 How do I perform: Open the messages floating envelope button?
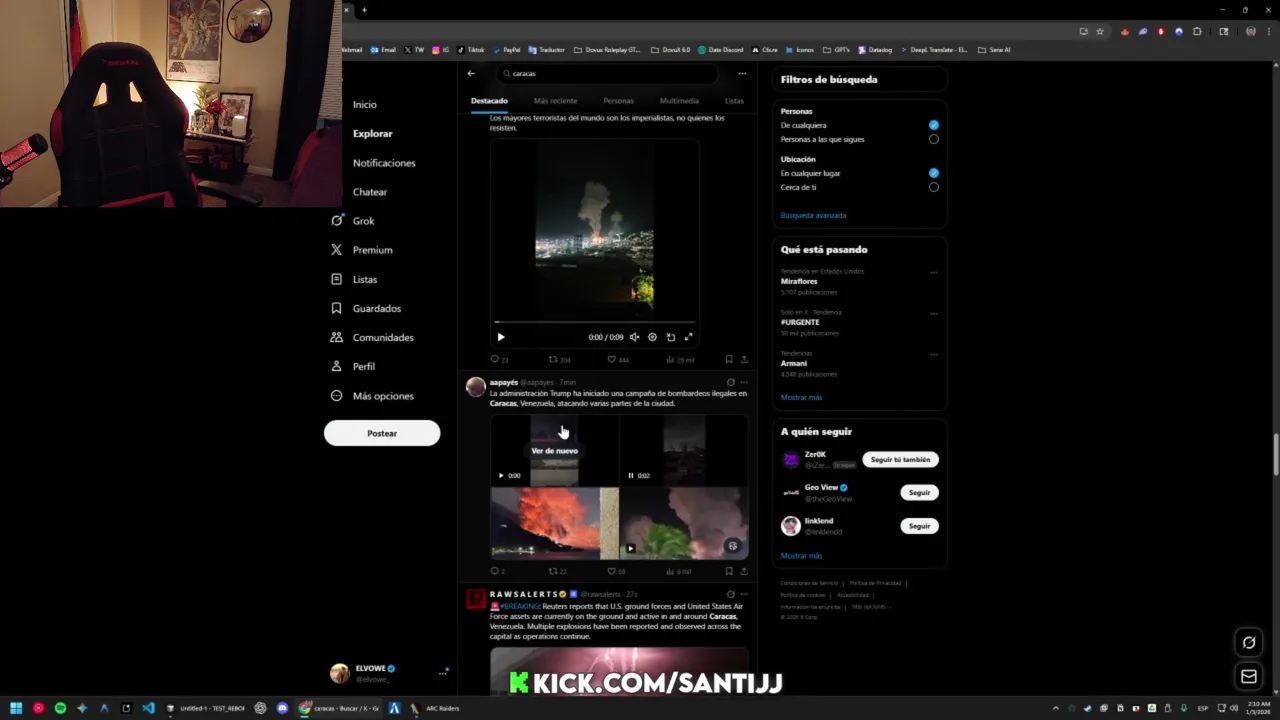coord(1249,677)
